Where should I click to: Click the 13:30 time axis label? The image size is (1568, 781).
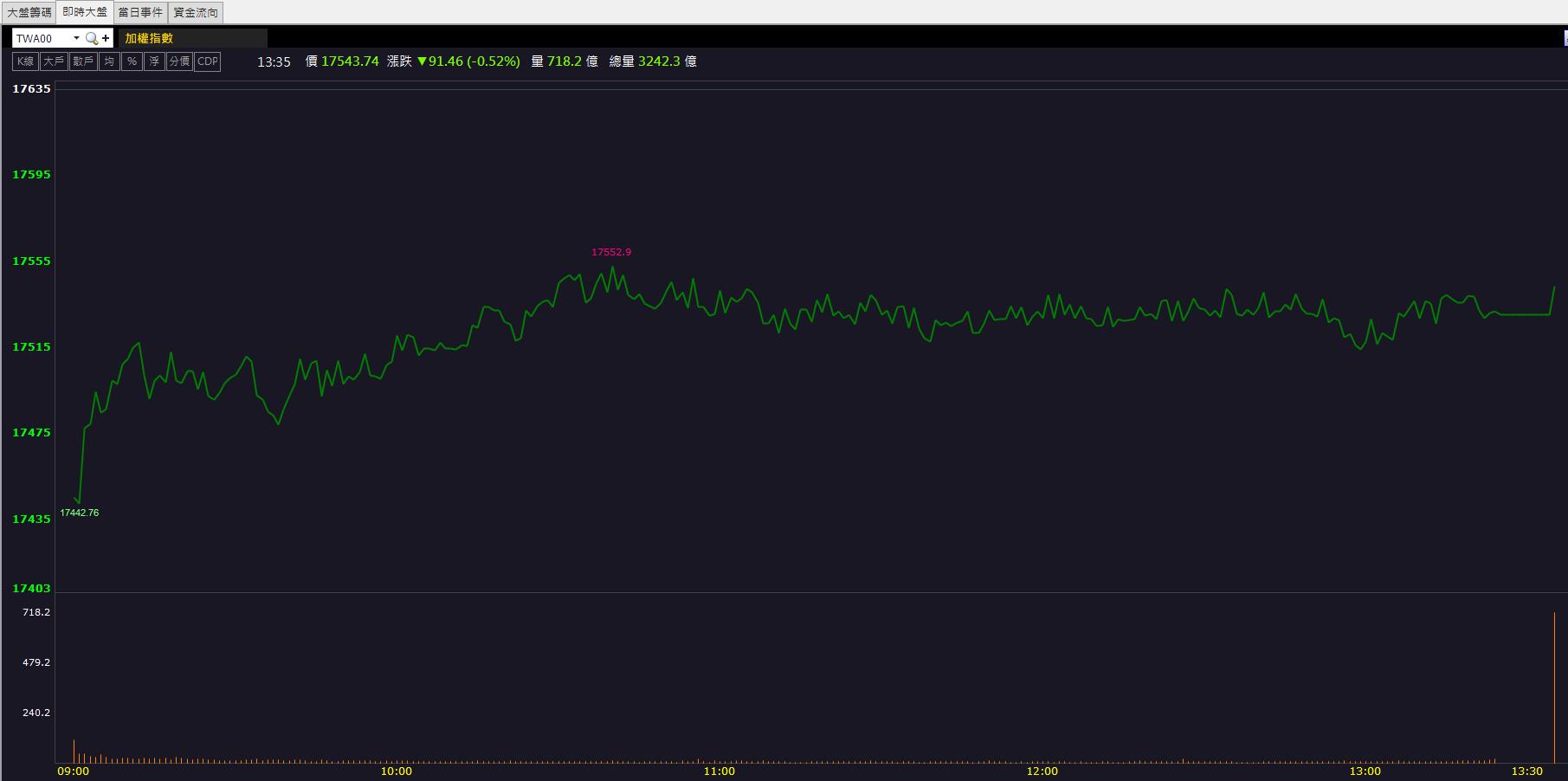[x=1527, y=771]
